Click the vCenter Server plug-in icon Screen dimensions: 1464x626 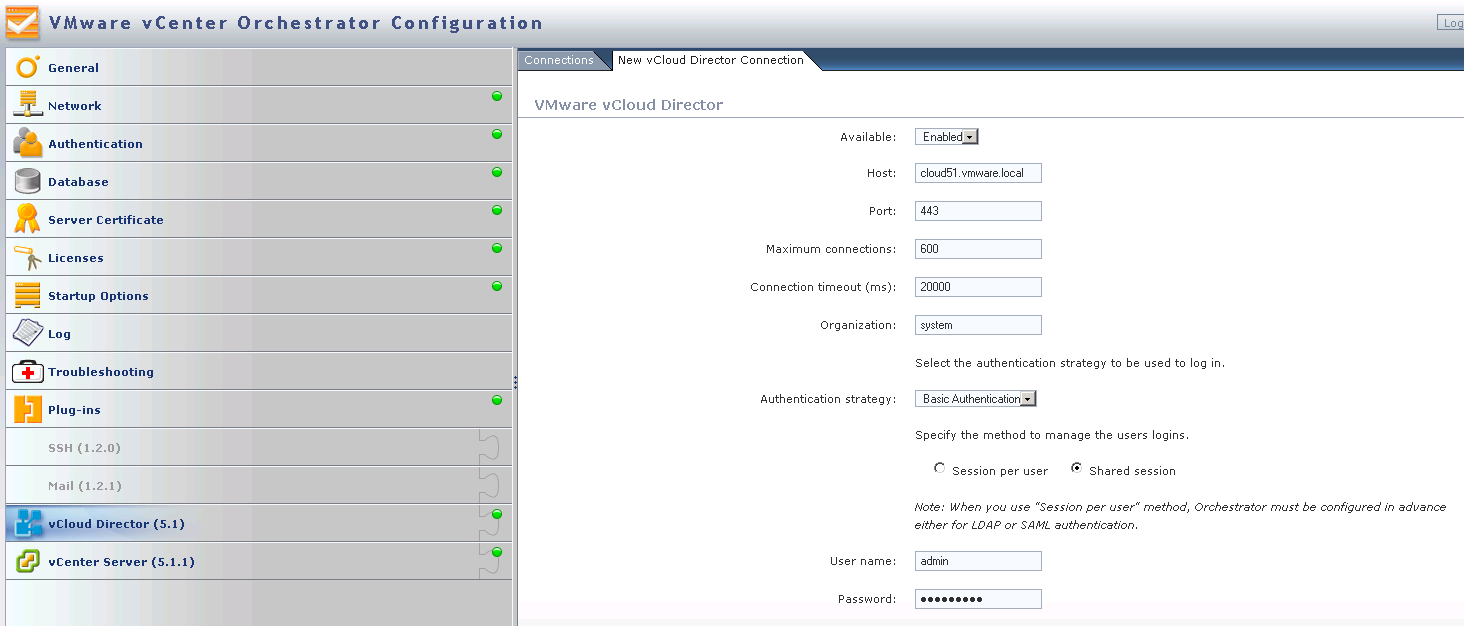28,561
